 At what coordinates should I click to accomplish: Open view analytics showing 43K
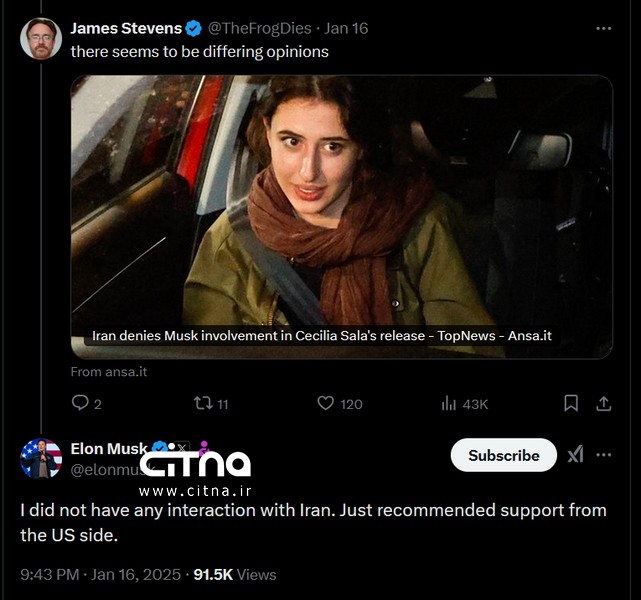(x=449, y=403)
